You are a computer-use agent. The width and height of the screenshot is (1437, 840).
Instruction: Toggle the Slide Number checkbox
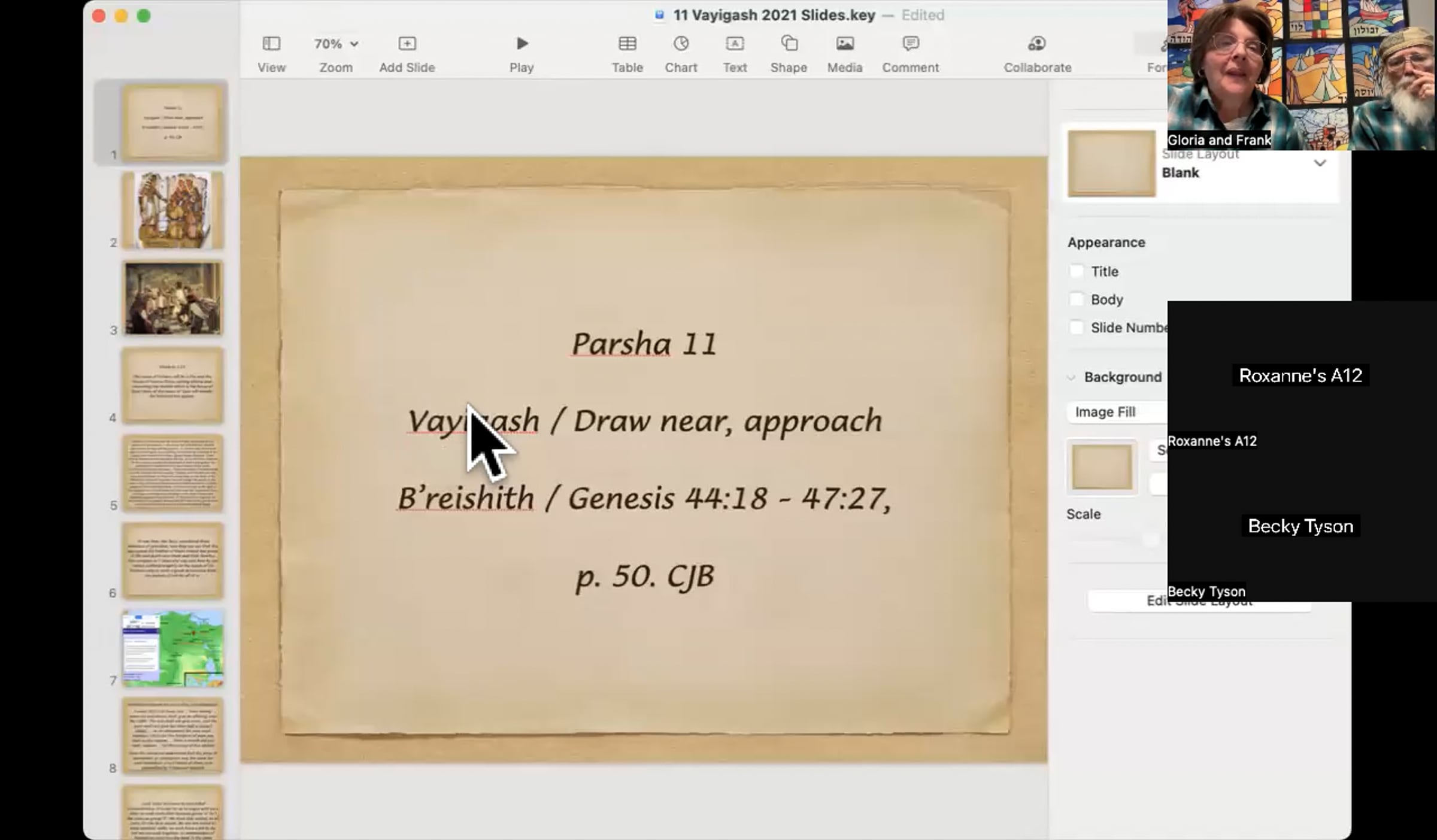pyautogui.click(x=1076, y=327)
